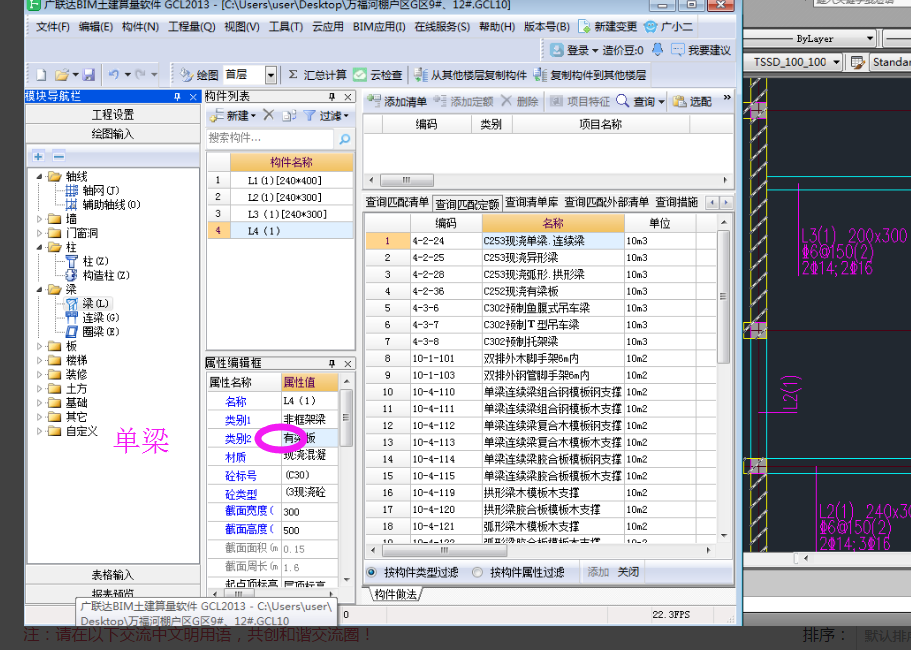This screenshot has height=650, width=911.
Task: Click the 绘图输入 button
Action: [x=113, y=134]
